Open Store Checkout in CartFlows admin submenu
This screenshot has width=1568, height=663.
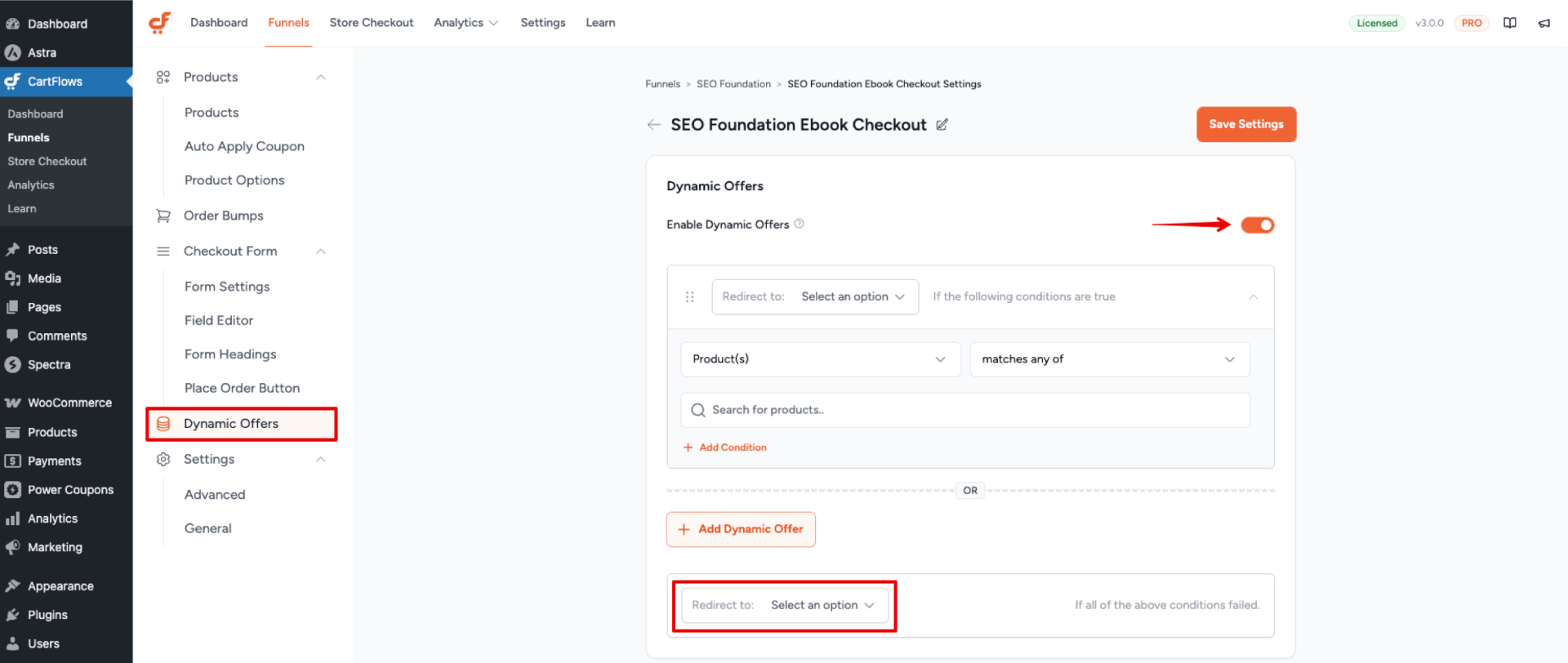click(47, 162)
